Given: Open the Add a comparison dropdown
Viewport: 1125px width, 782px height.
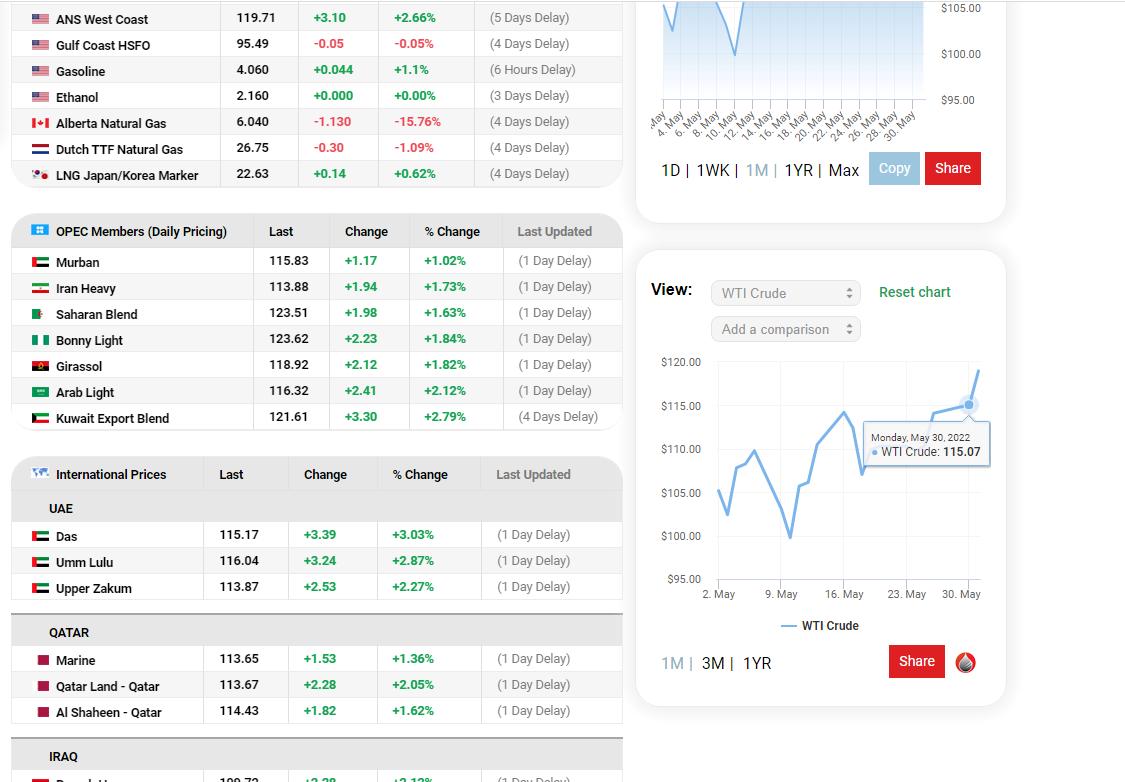Looking at the screenshot, I should (786, 329).
